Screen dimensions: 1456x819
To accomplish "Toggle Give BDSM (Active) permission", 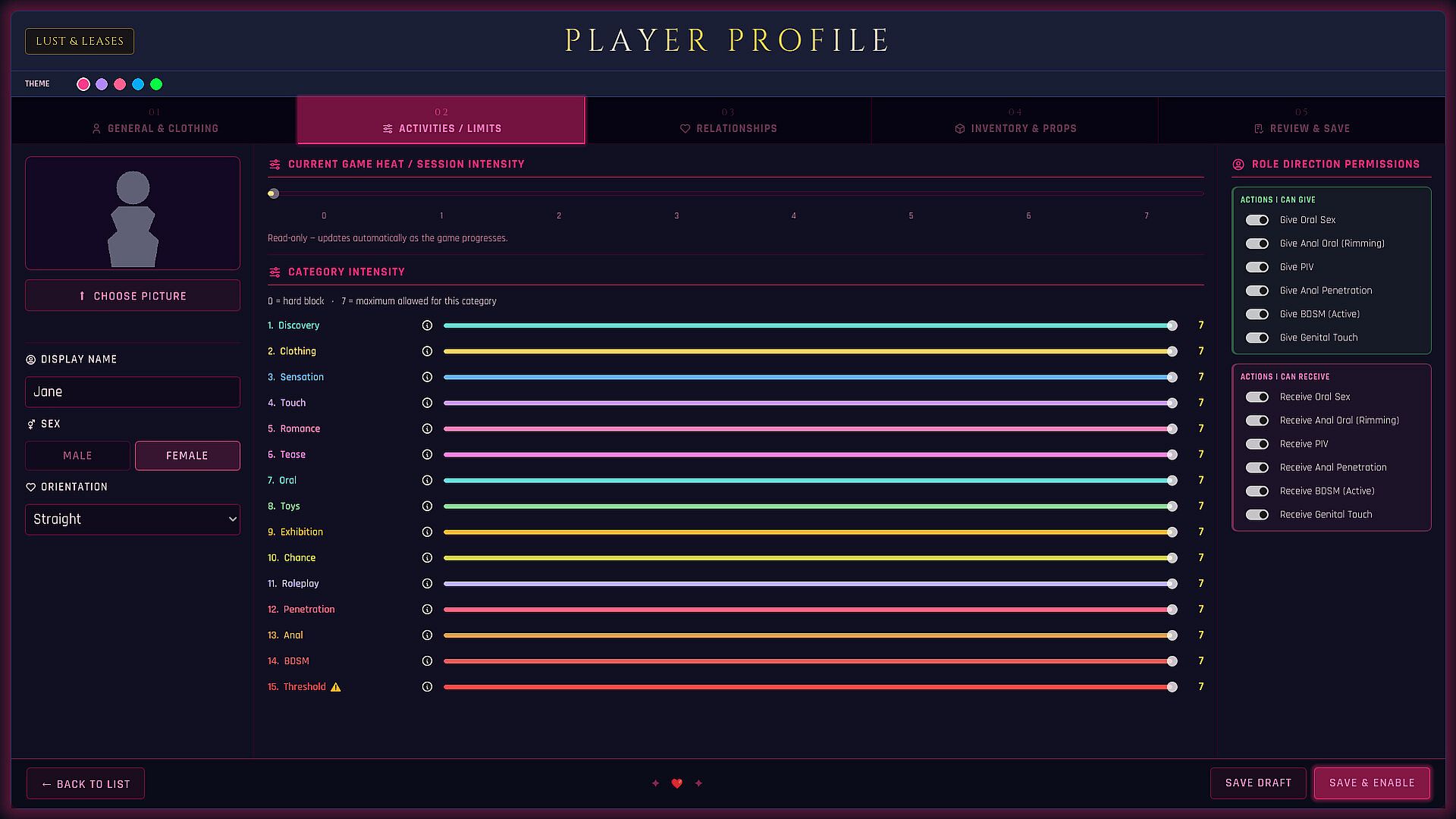I will pyautogui.click(x=1257, y=314).
